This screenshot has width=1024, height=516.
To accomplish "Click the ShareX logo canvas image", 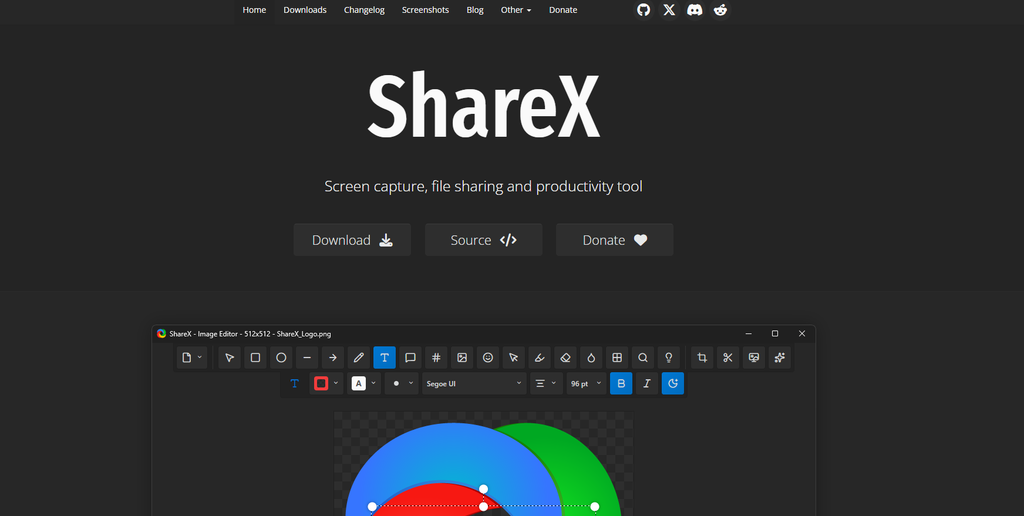I will (x=483, y=463).
